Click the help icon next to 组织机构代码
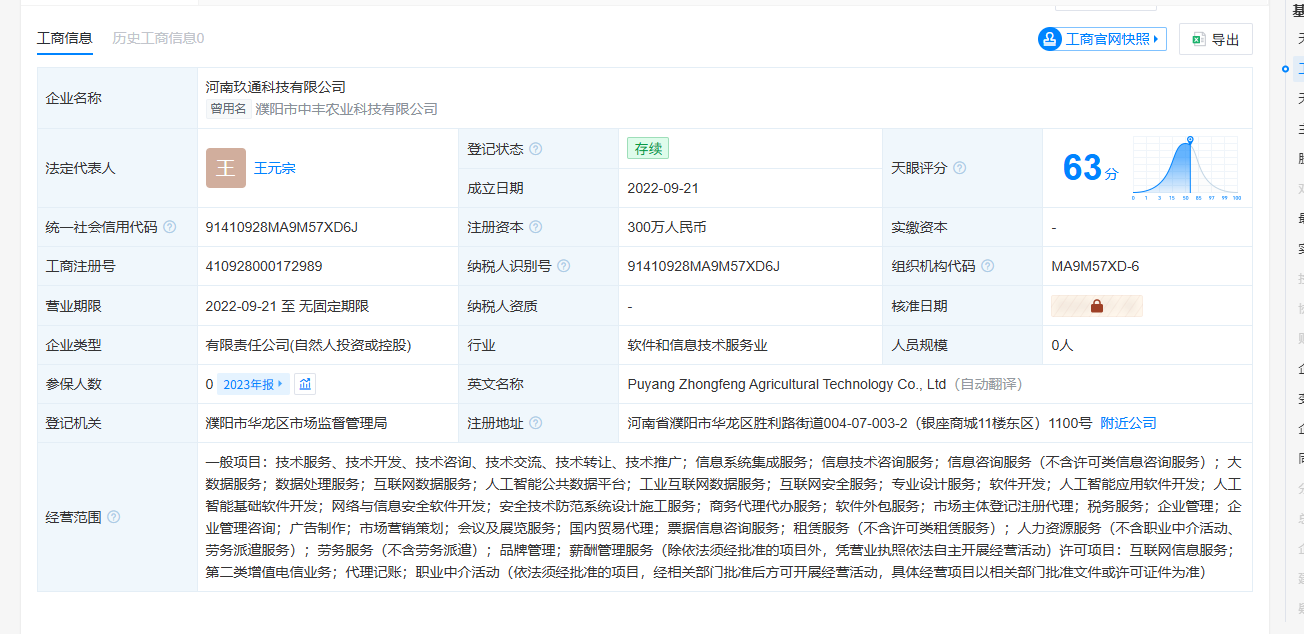The image size is (1304, 634). click(988, 266)
